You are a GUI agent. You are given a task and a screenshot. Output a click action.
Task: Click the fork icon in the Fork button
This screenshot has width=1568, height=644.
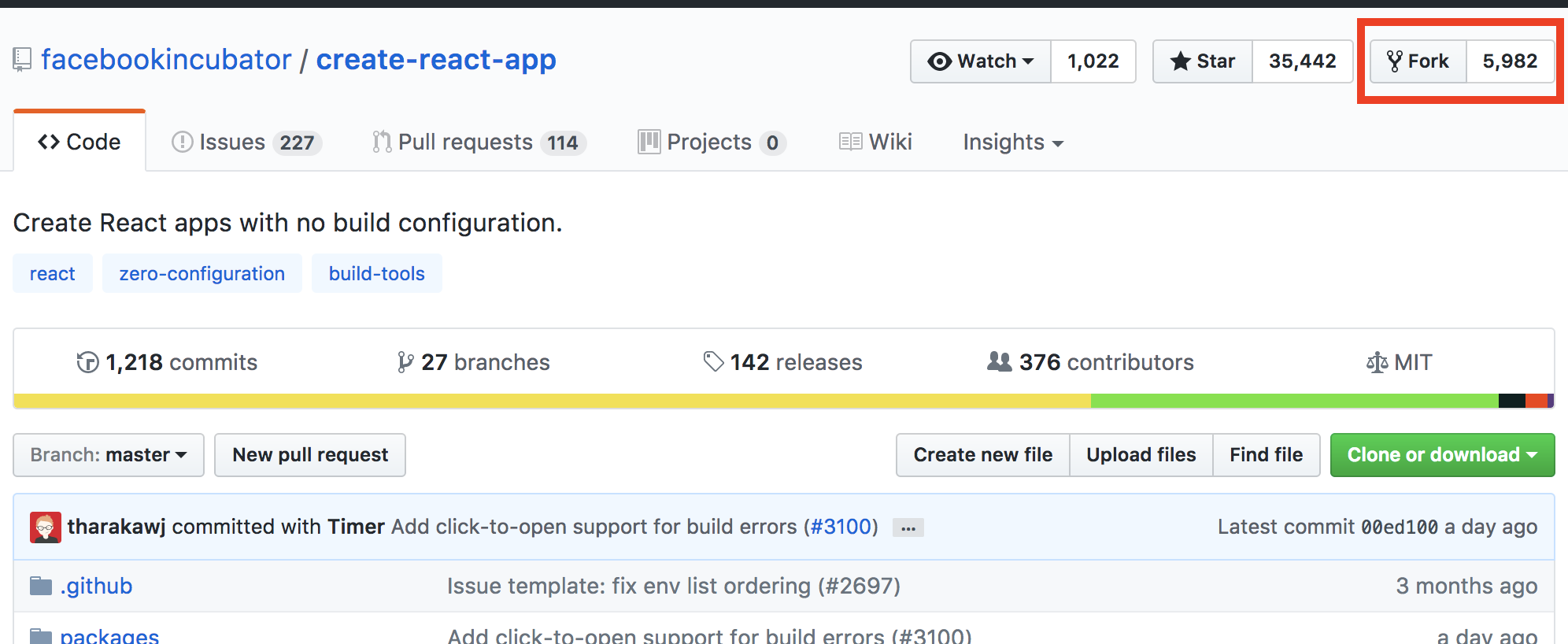tap(1394, 61)
